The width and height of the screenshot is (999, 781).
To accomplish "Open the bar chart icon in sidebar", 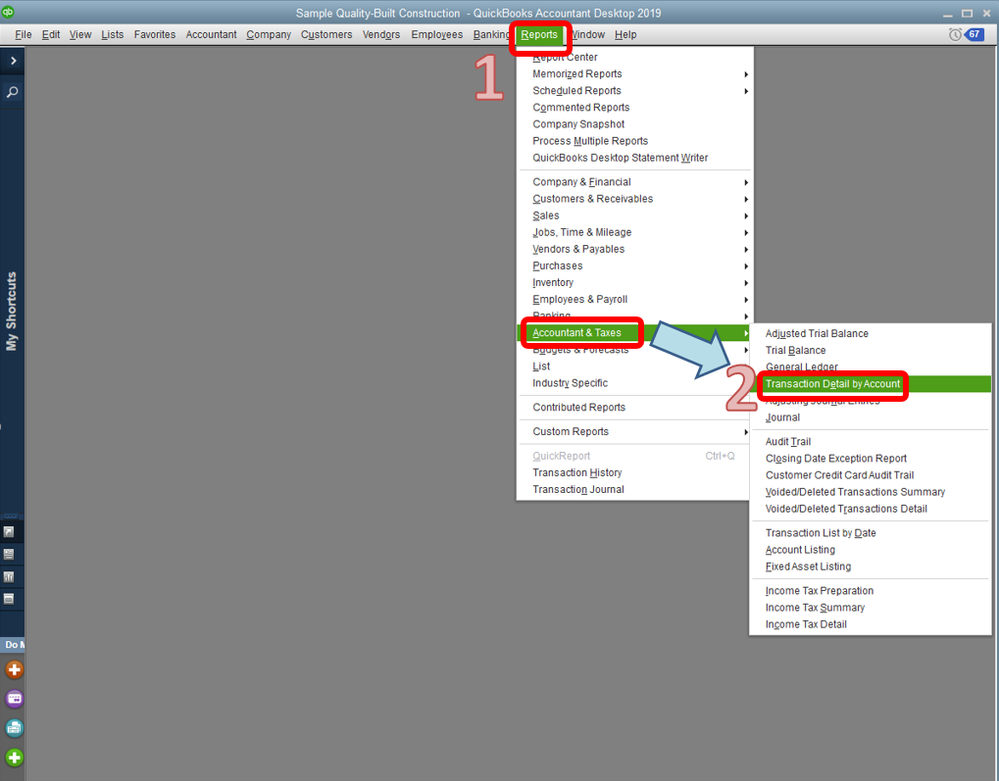I will click(9, 577).
